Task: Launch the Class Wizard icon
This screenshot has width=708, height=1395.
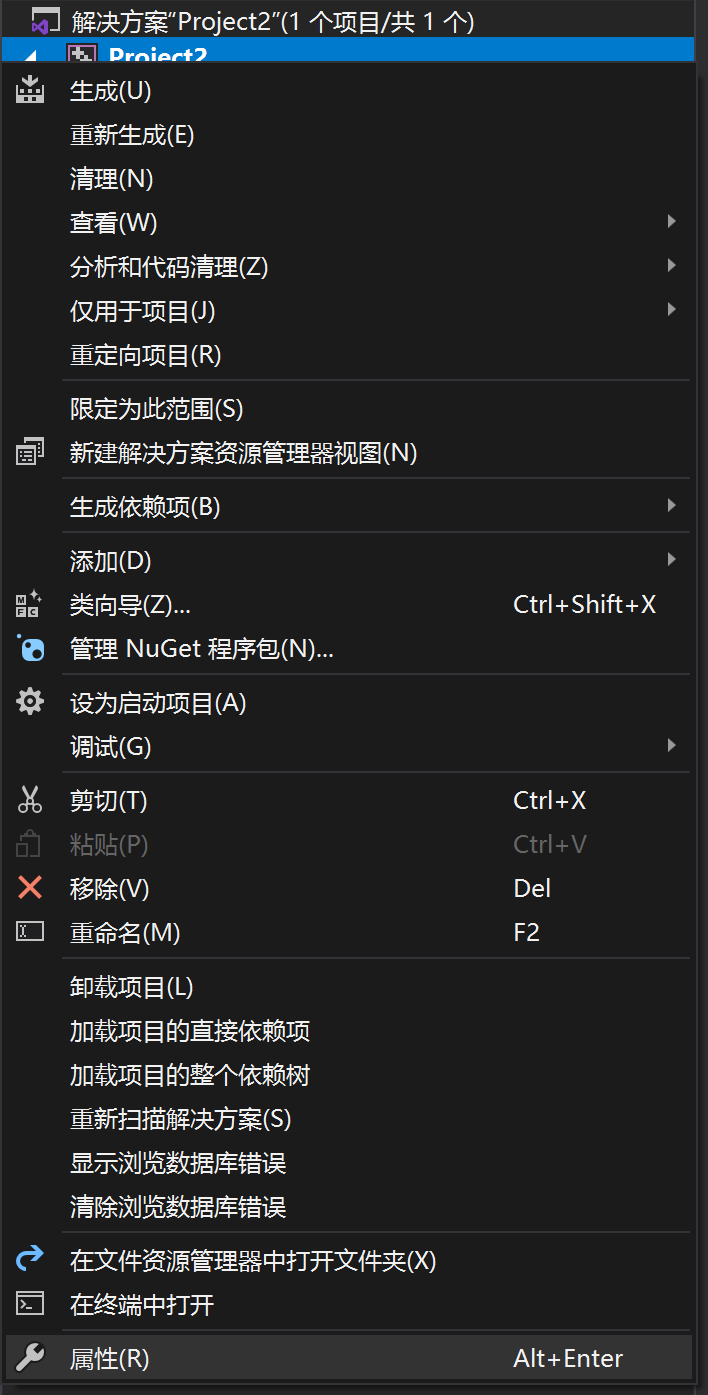Action: coord(30,603)
